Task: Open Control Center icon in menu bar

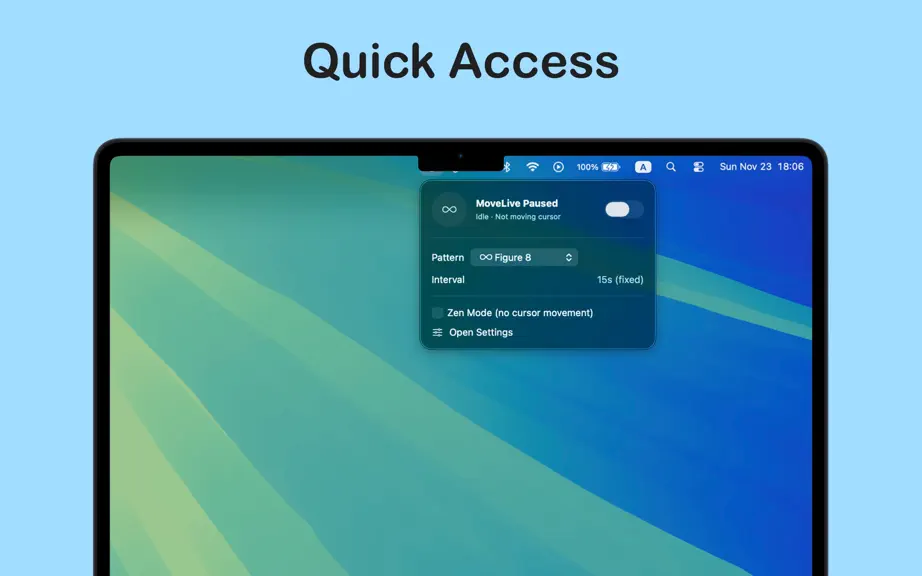Action: tap(699, 167)
